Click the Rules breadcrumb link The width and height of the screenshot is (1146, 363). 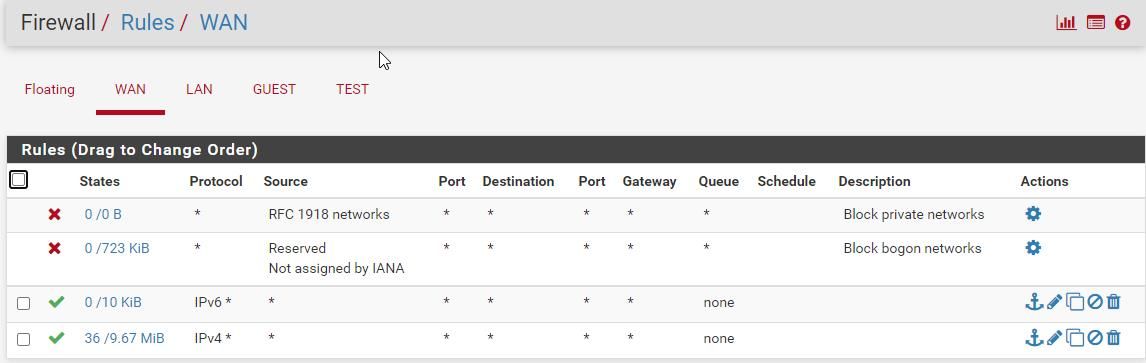tap(148, 23)
